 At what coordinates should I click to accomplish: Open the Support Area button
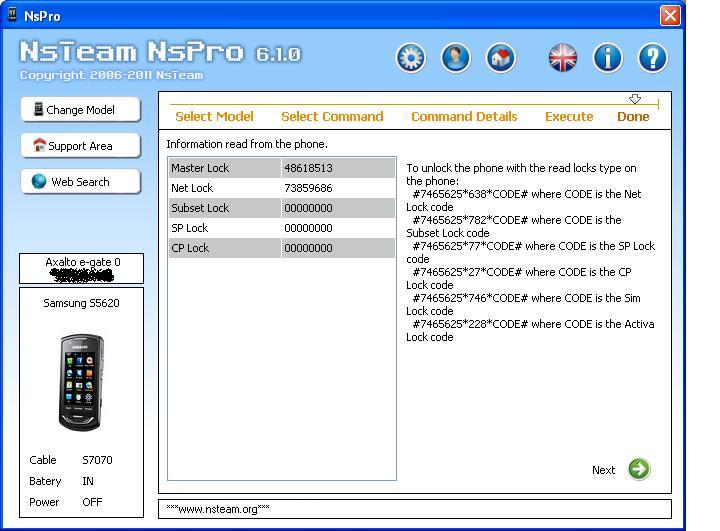pos(80,146)
